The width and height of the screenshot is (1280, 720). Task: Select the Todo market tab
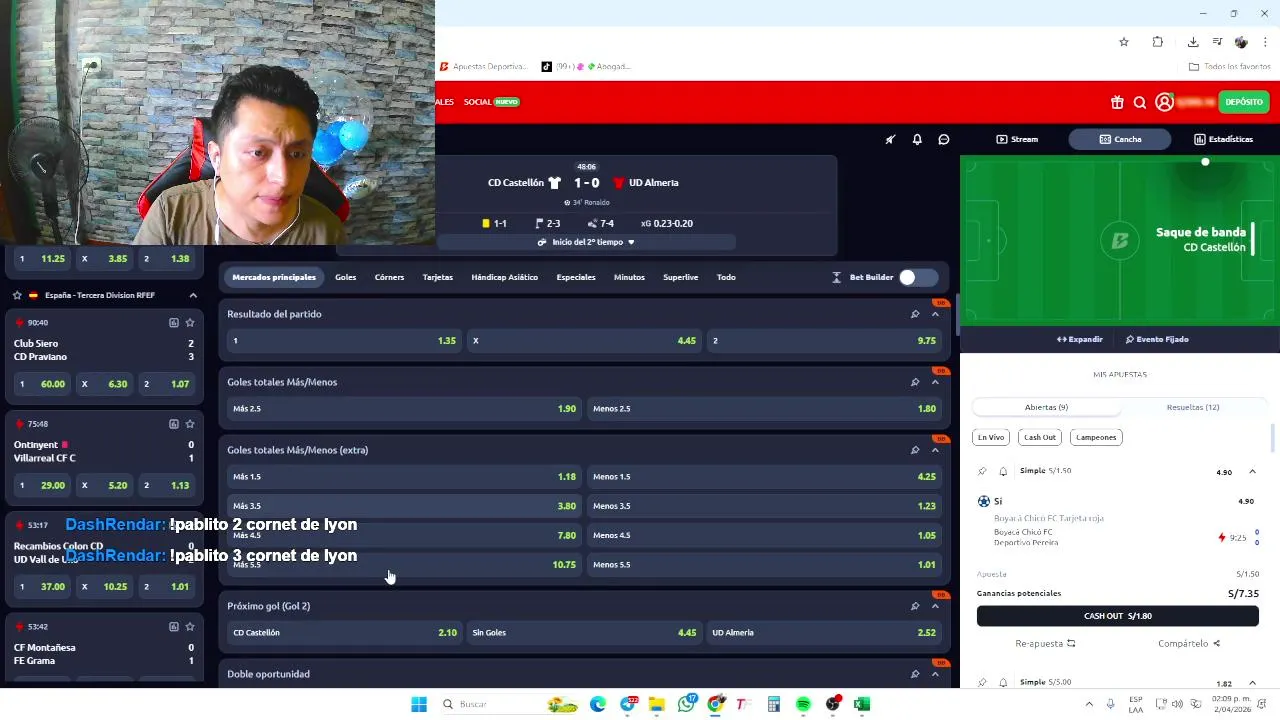click(726, 277)
